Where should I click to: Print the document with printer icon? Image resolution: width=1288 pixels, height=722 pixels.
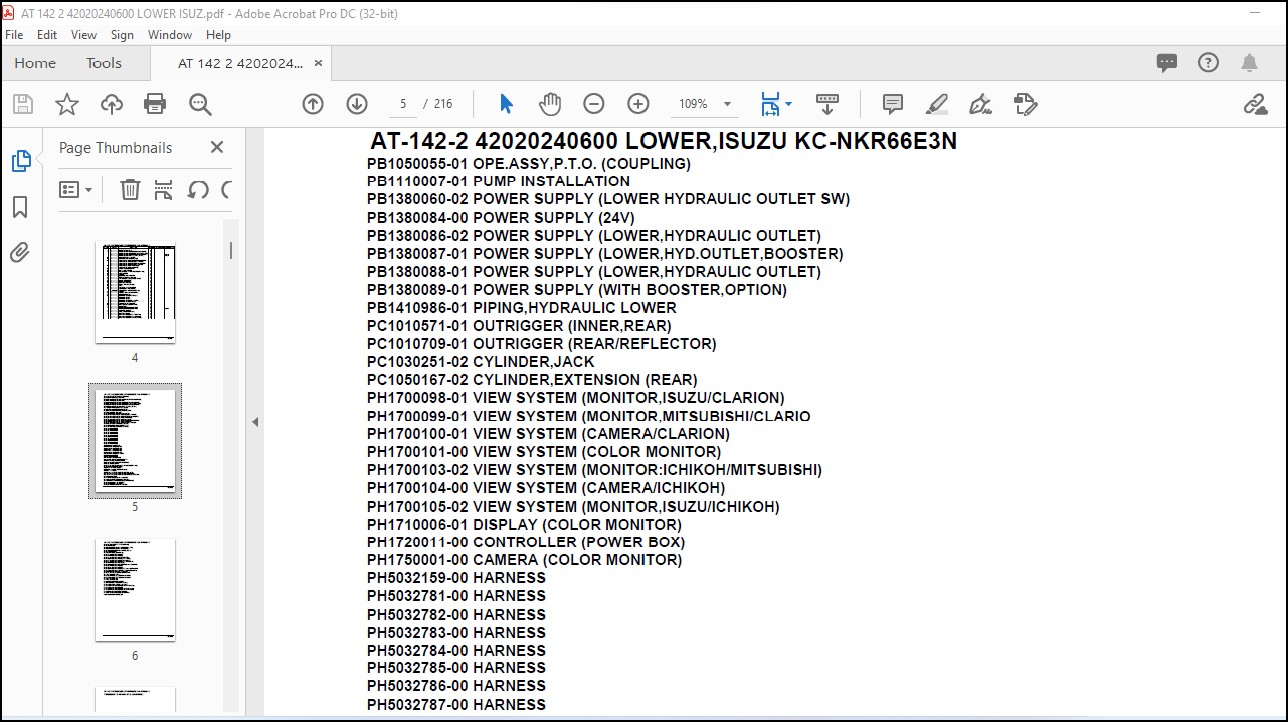pos(155,104)
